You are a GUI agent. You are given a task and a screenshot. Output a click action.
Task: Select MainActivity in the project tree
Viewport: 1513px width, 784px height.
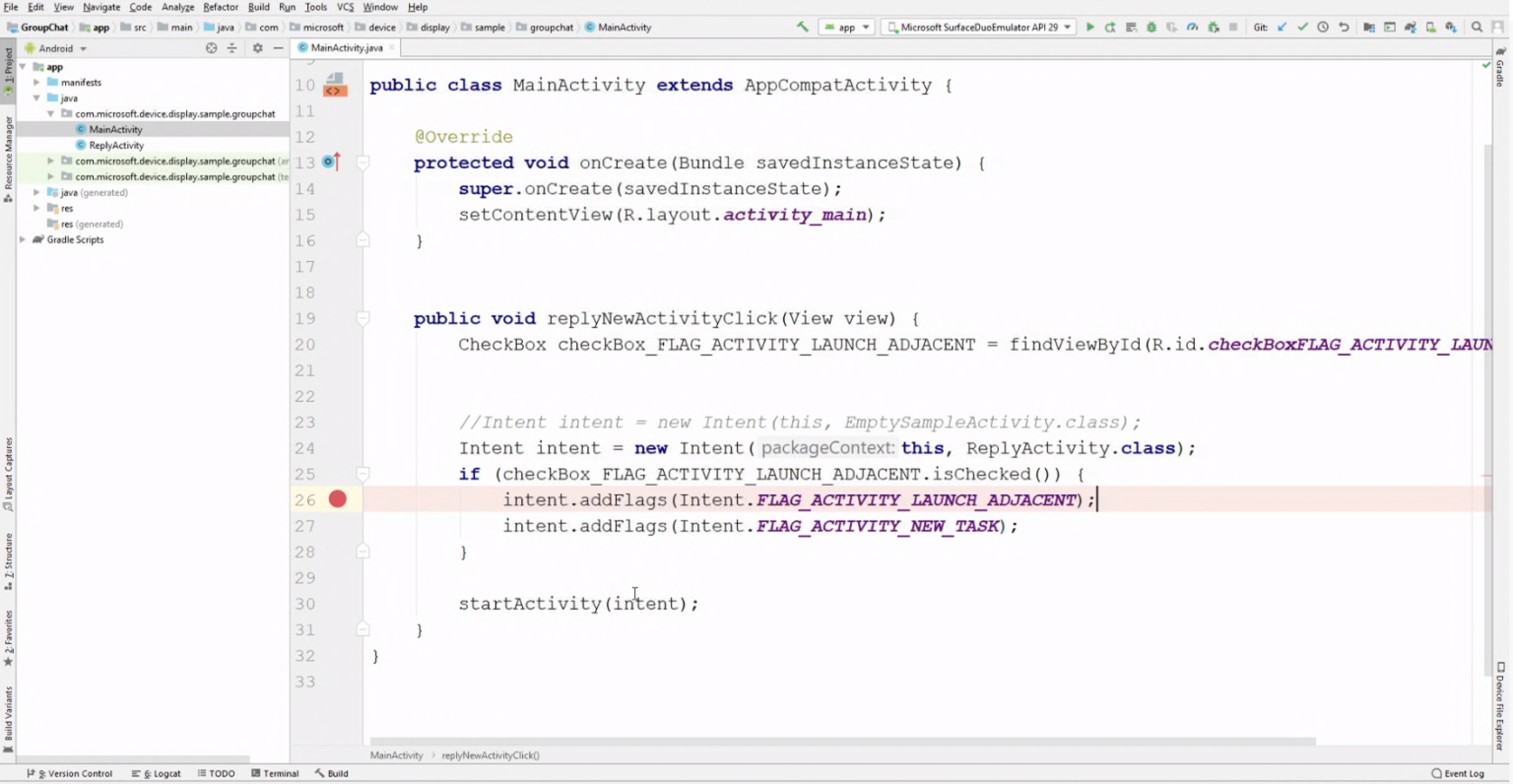pyautogui.click(x=115, y=129)
